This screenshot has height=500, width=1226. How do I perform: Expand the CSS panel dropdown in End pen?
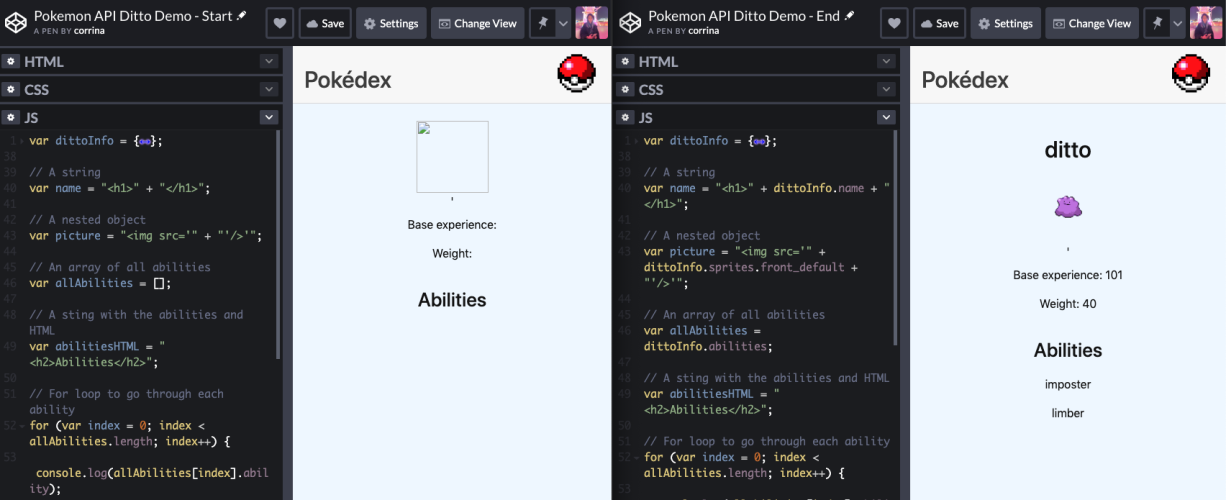886,89
